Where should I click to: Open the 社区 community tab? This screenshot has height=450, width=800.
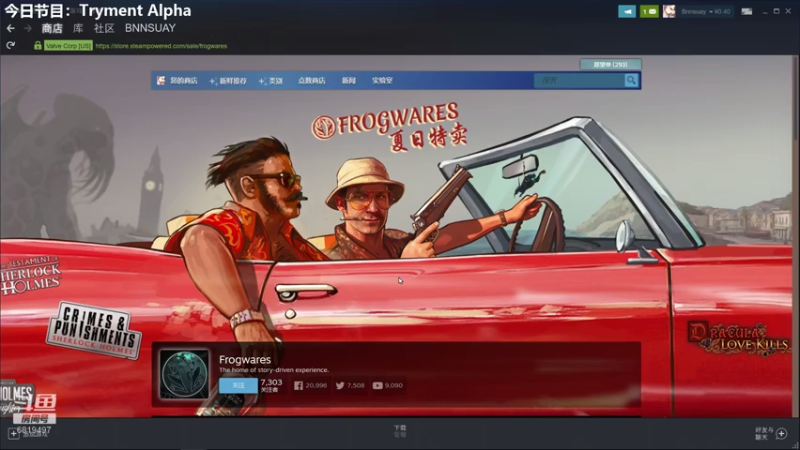(104, 29)
